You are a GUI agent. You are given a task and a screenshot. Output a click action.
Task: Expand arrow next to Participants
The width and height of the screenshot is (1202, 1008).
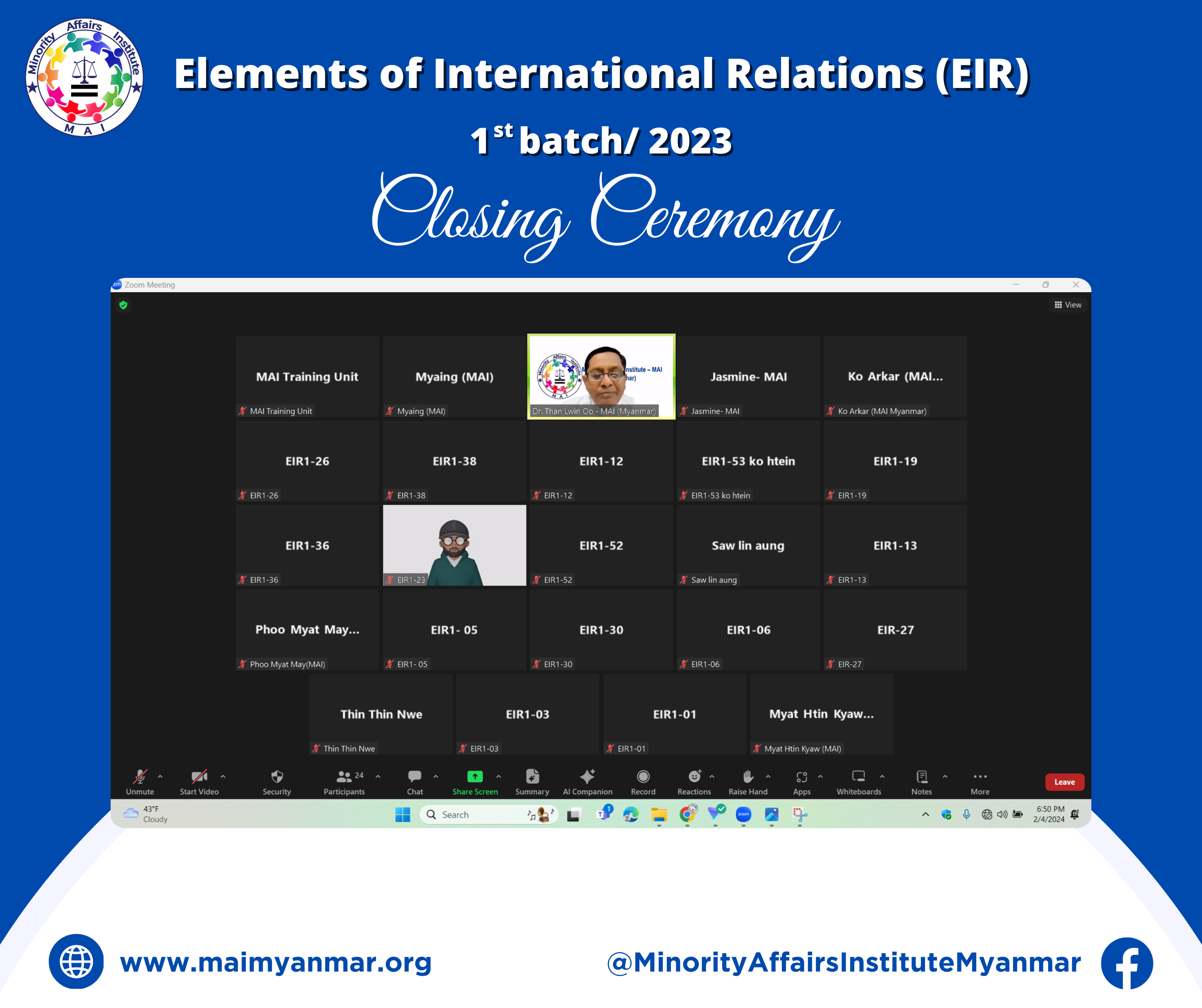(x=378, y=777)
